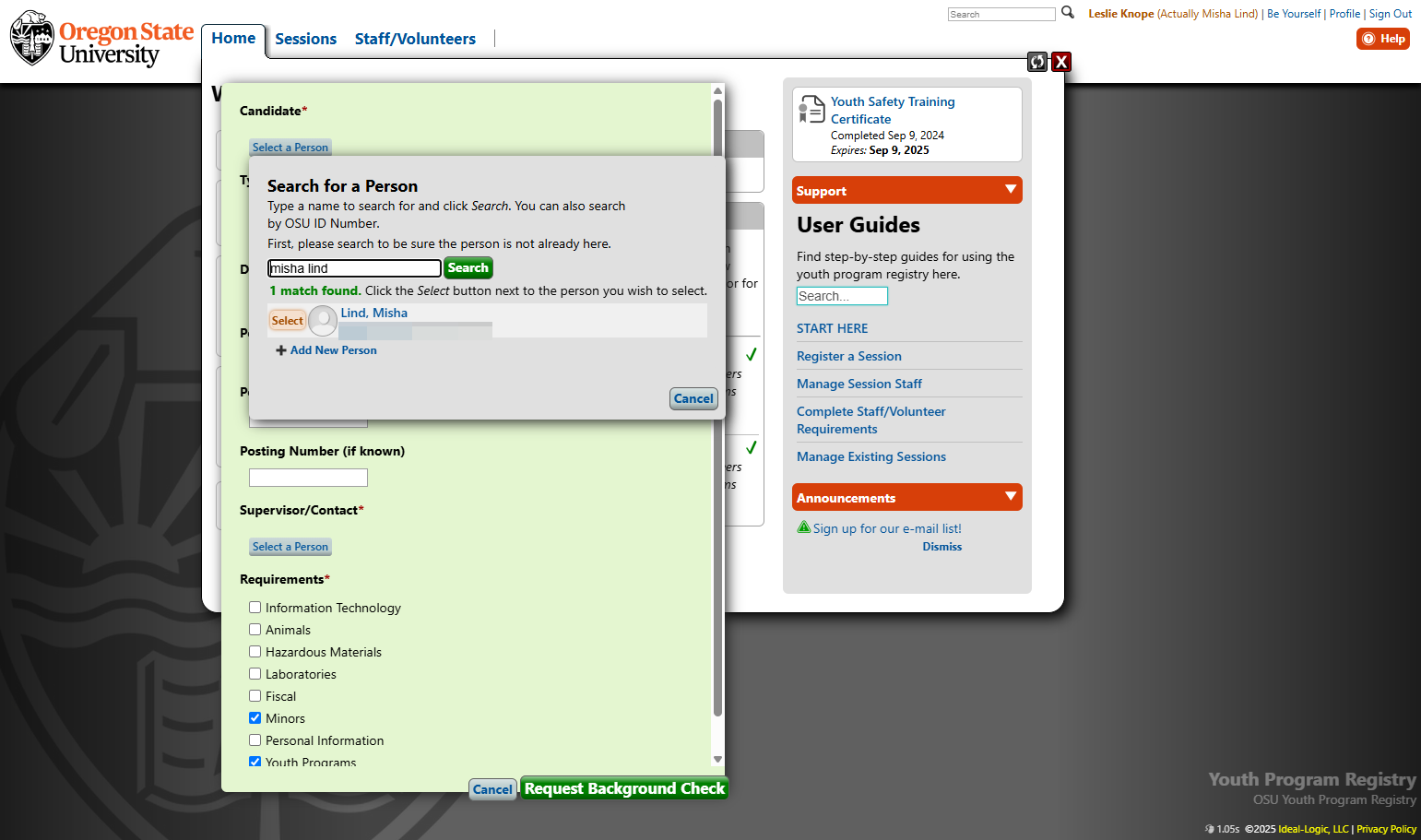The width and height of the screenshot is (1421, 840).
Task: Collapse the Support section arrow
Action: 1011,190
